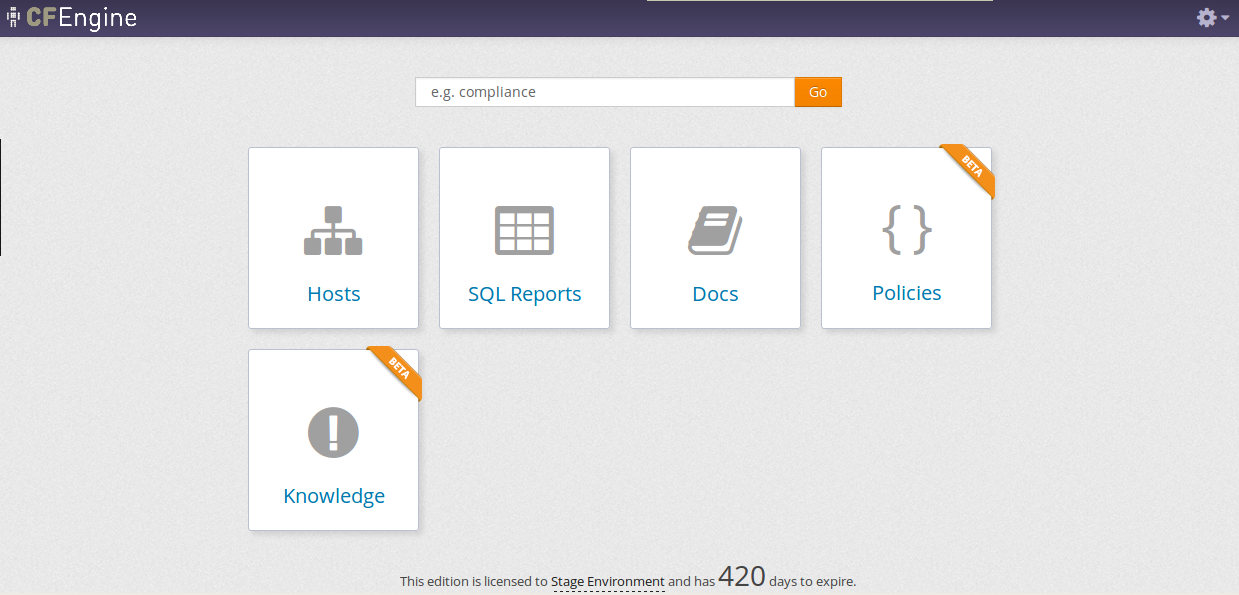Click the orange Go button
Viewport: 1239px width, 595px height.
tap(818, 92)
